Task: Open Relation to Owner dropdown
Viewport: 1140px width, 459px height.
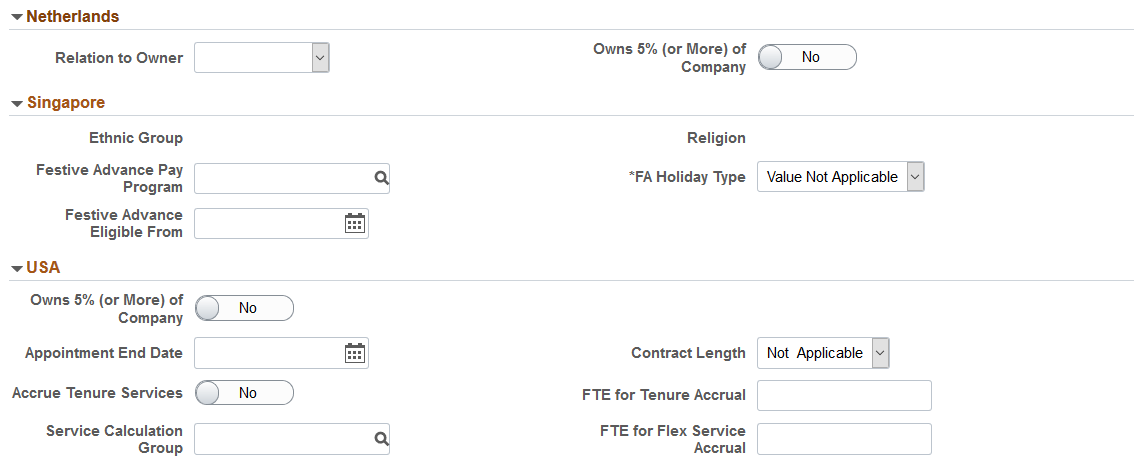Action: point(262,57)
